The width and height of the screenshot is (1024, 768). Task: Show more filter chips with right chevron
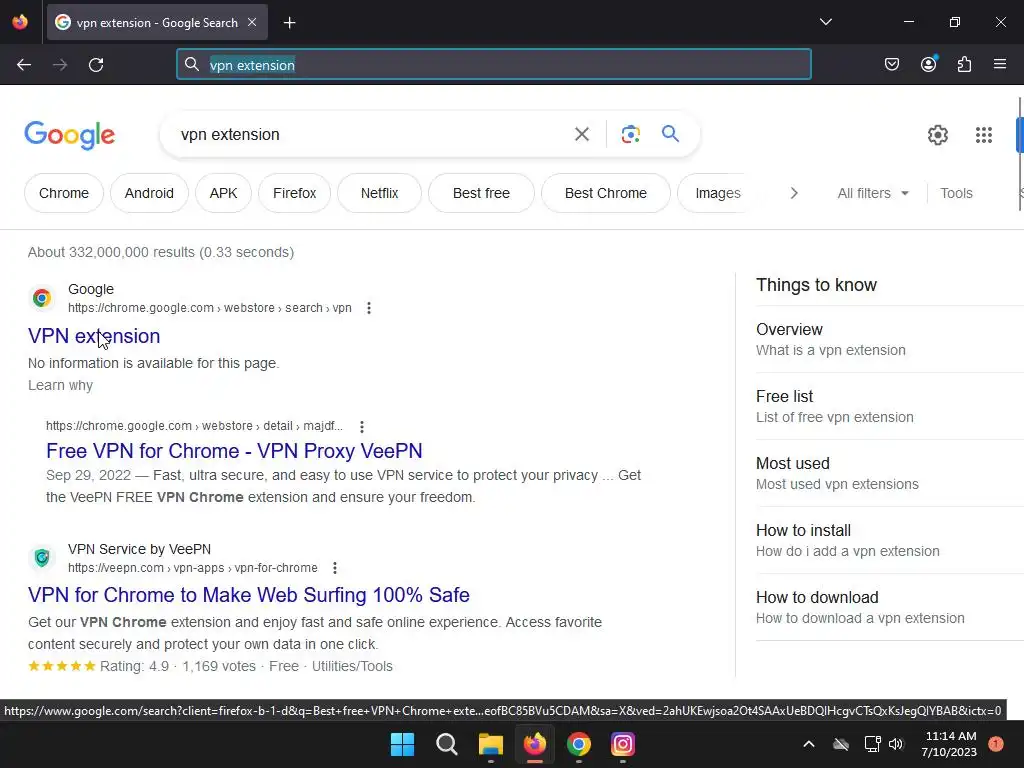pos(794,193)
